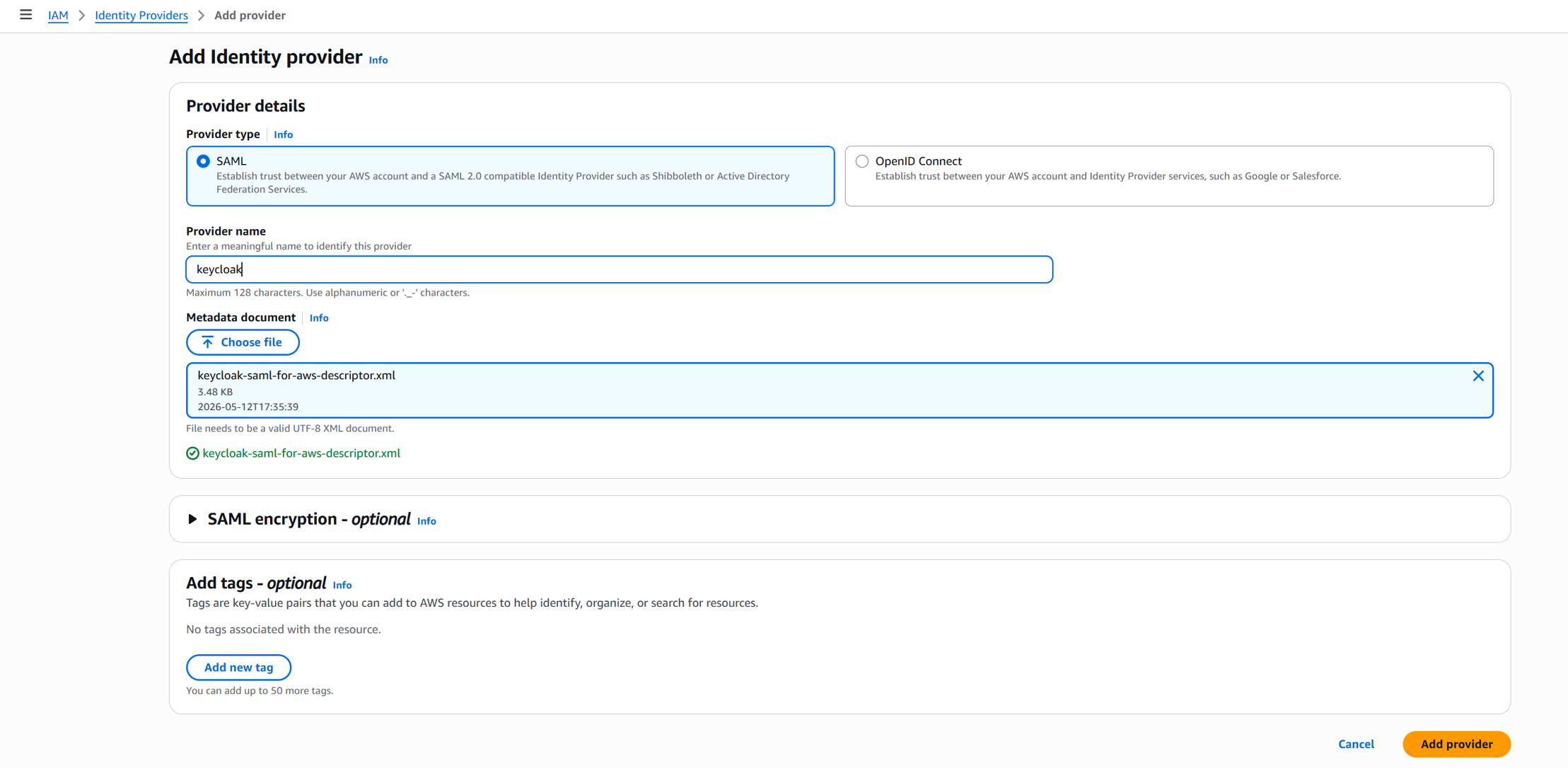Open Info next to Add tags
1568x768 pixels.
coord(342,585)
